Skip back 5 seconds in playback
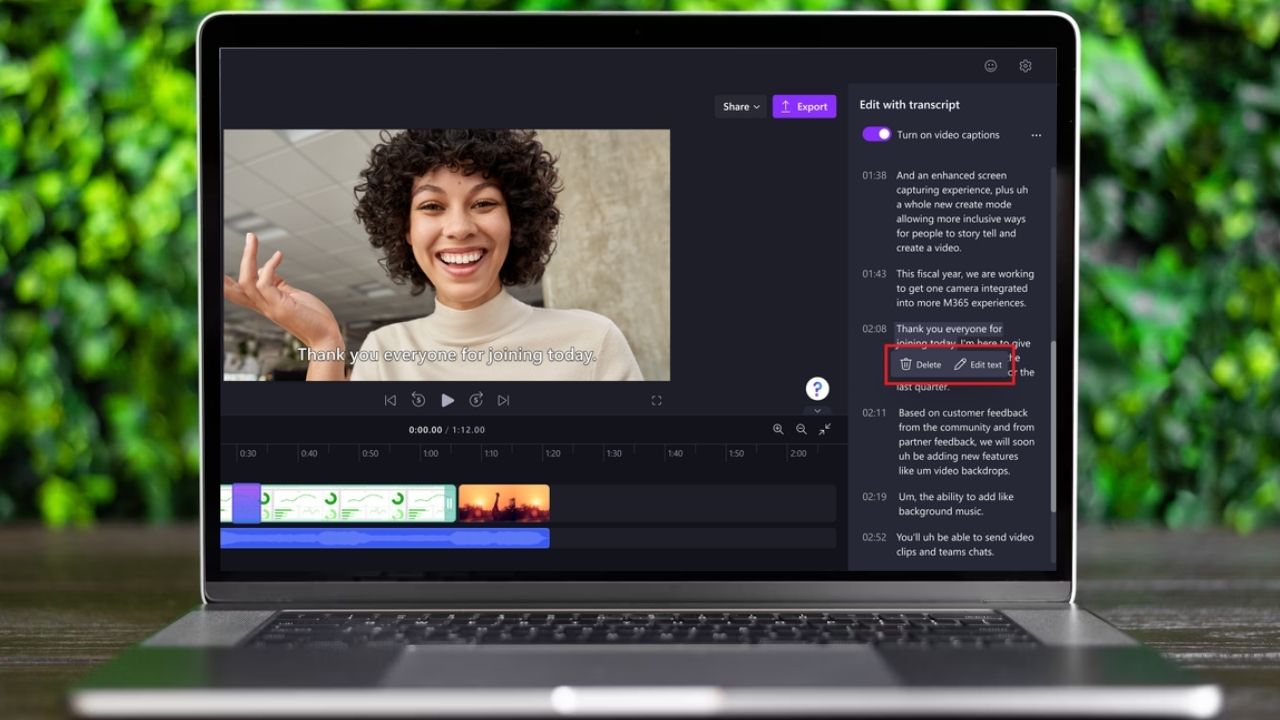Screen dimensions: 1280x720 point(418,399)
